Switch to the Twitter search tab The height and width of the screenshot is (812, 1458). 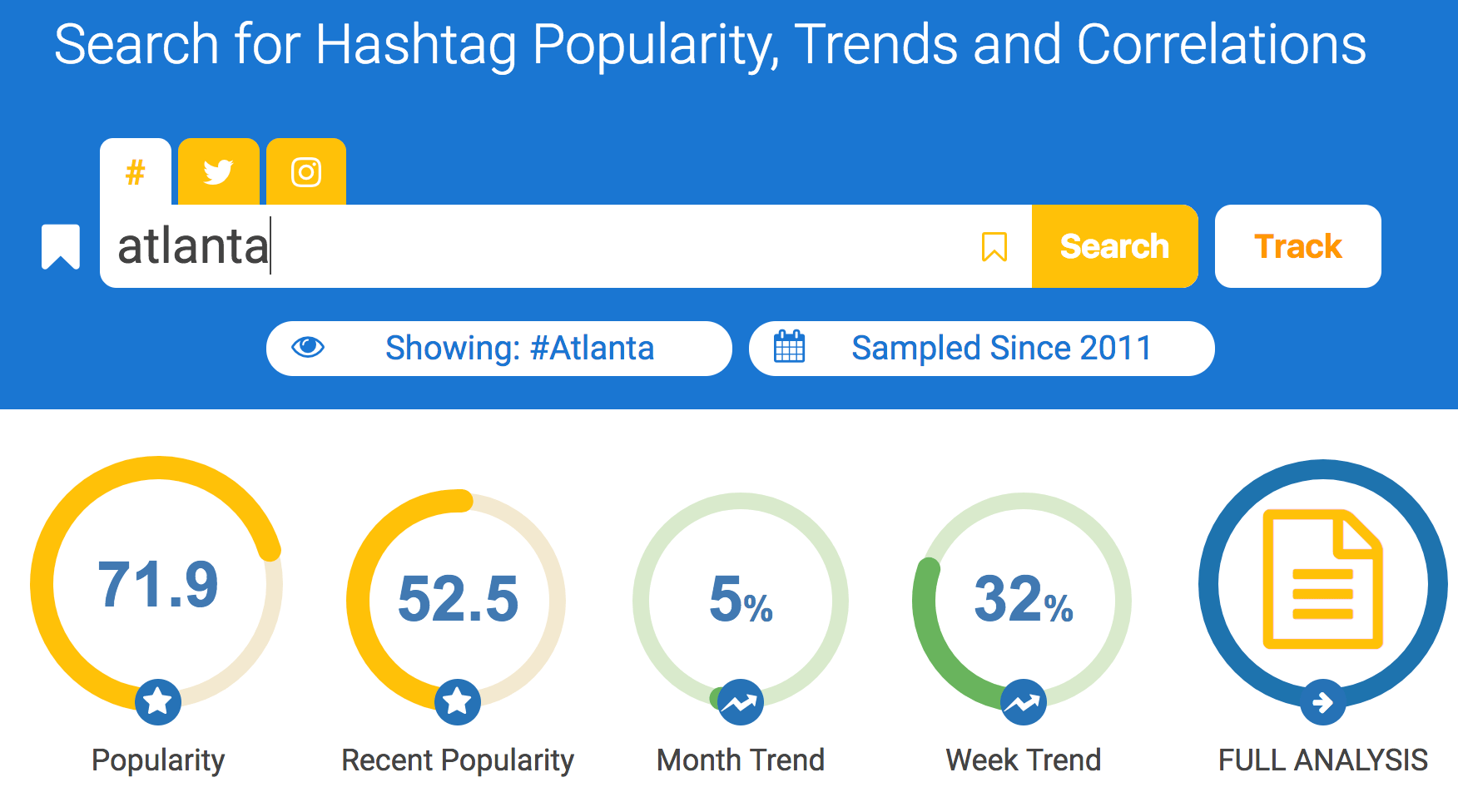pyautogui.click(x=218, y=172)
